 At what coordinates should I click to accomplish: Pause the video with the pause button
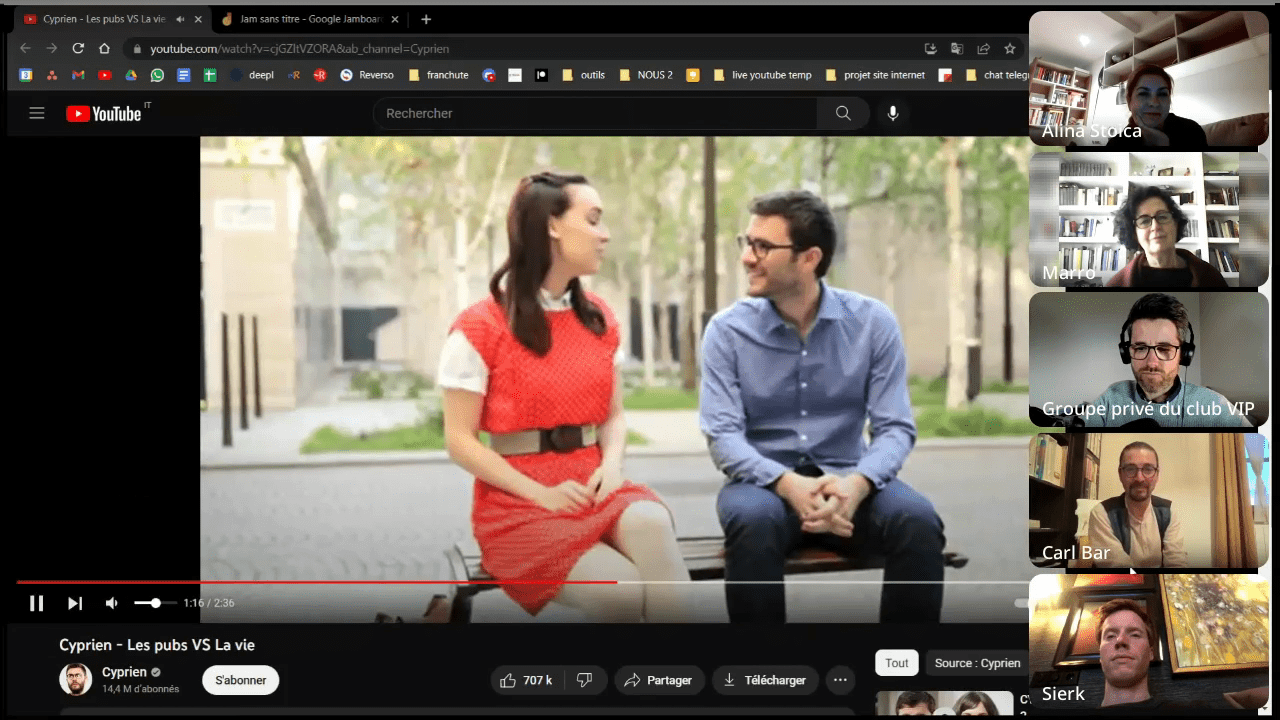coord(36,603)
